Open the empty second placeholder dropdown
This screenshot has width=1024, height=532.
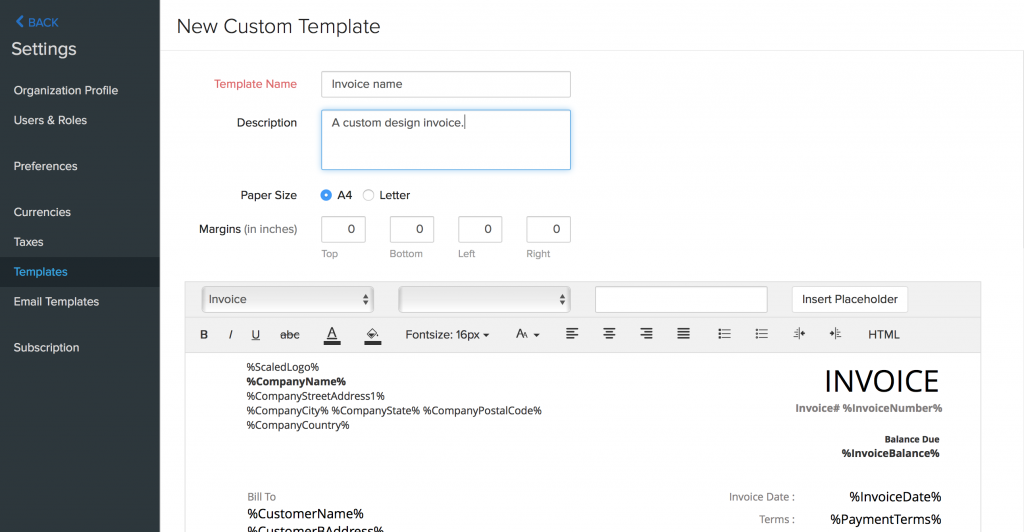(484, 299)
